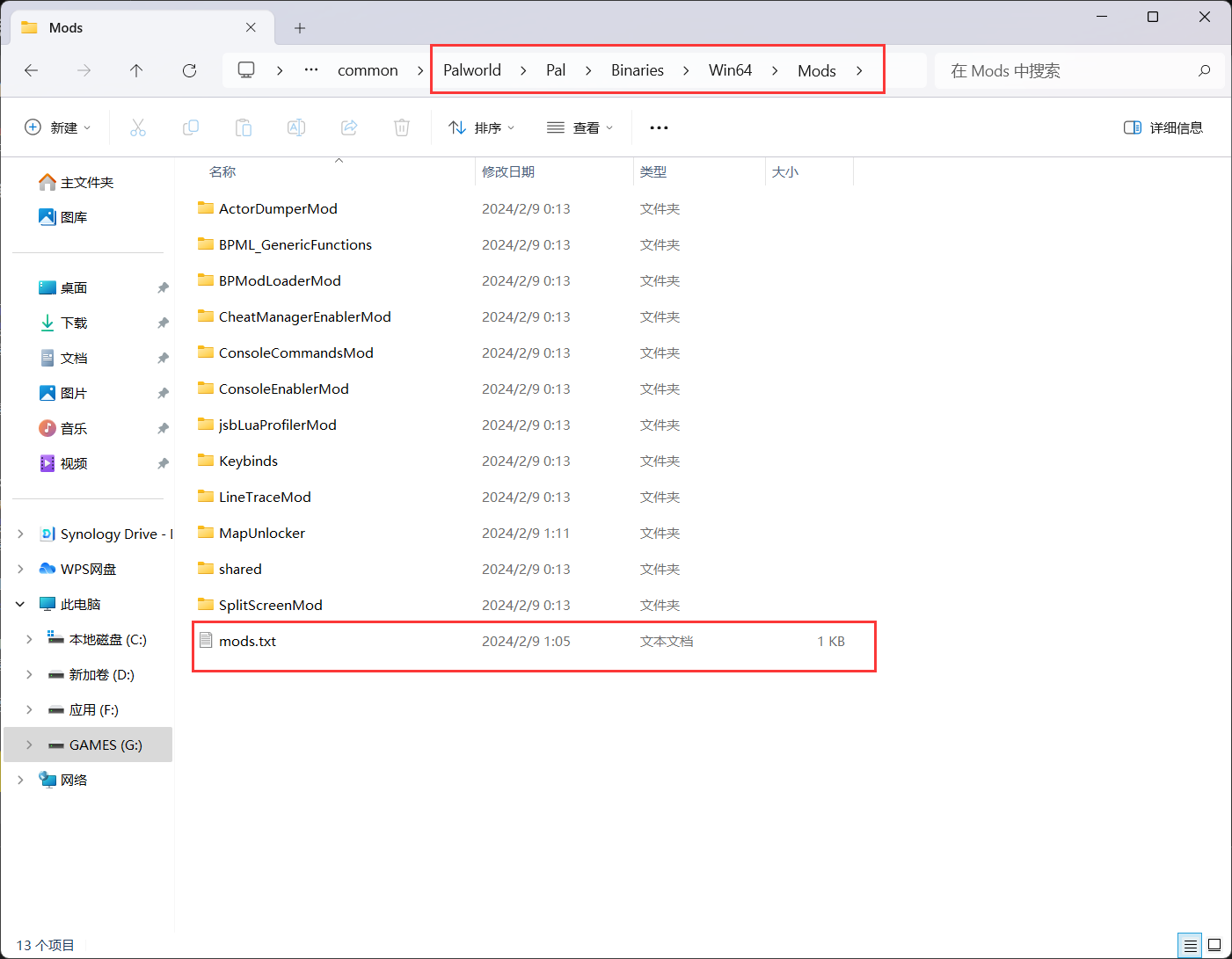Select the ConsoleEnablerMod folder
Screen dimensions: 1232x959
(x=283, y=389)
